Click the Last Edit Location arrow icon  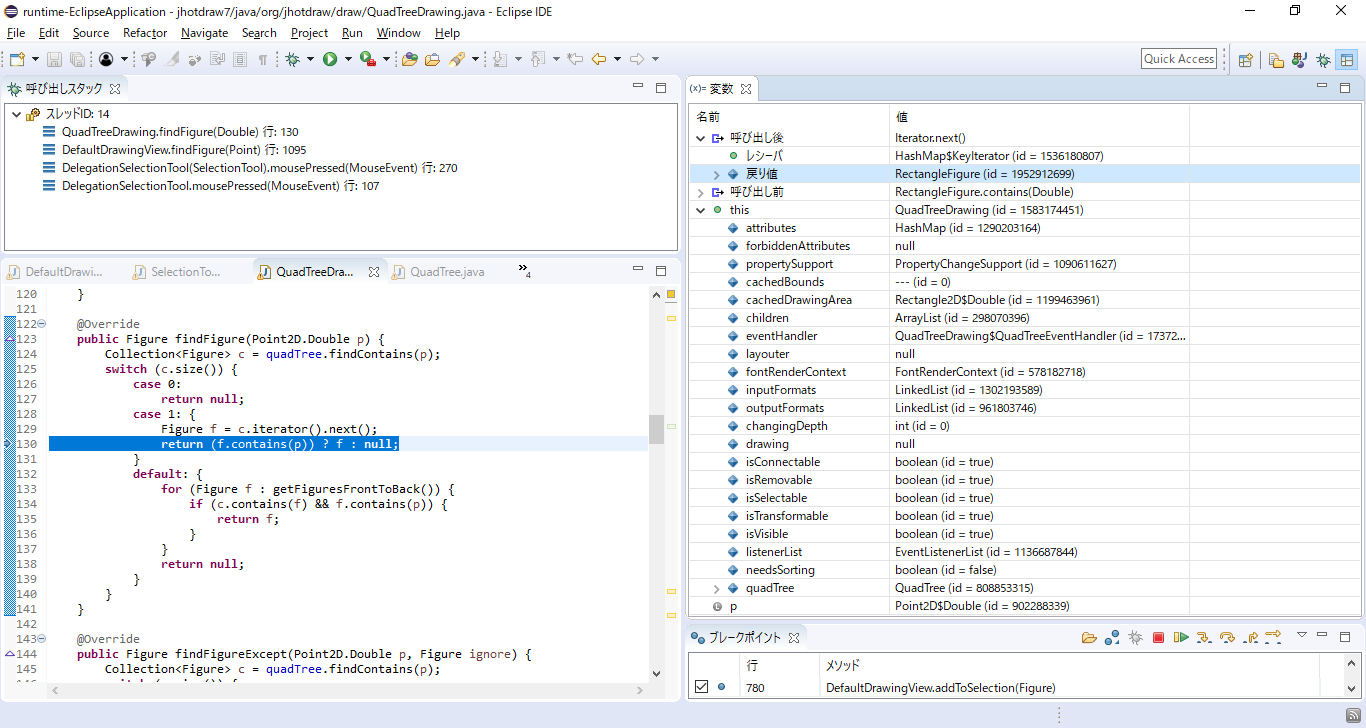tap(575, 59)
